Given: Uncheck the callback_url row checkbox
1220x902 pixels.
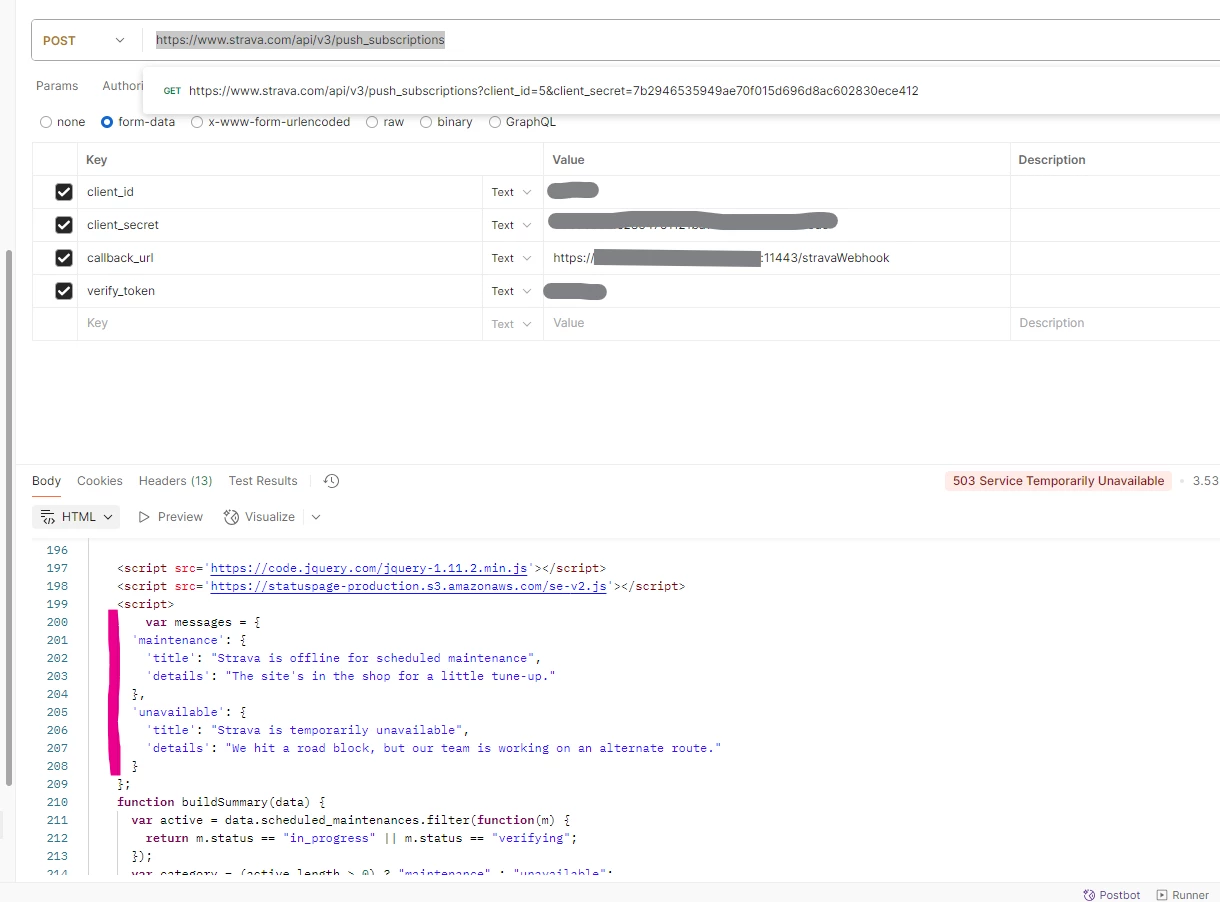Looking at the screenshot, I should tap(64, 258).
